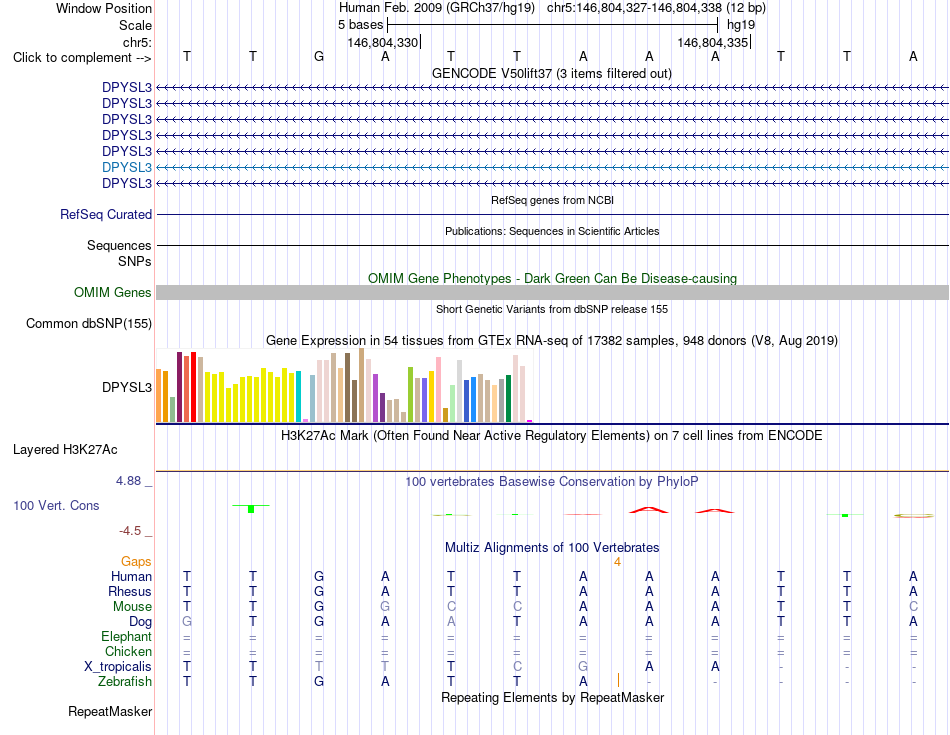Select the X_tropicalis alignment row label
Screen dimensions: 950x735
pos(118,667)
